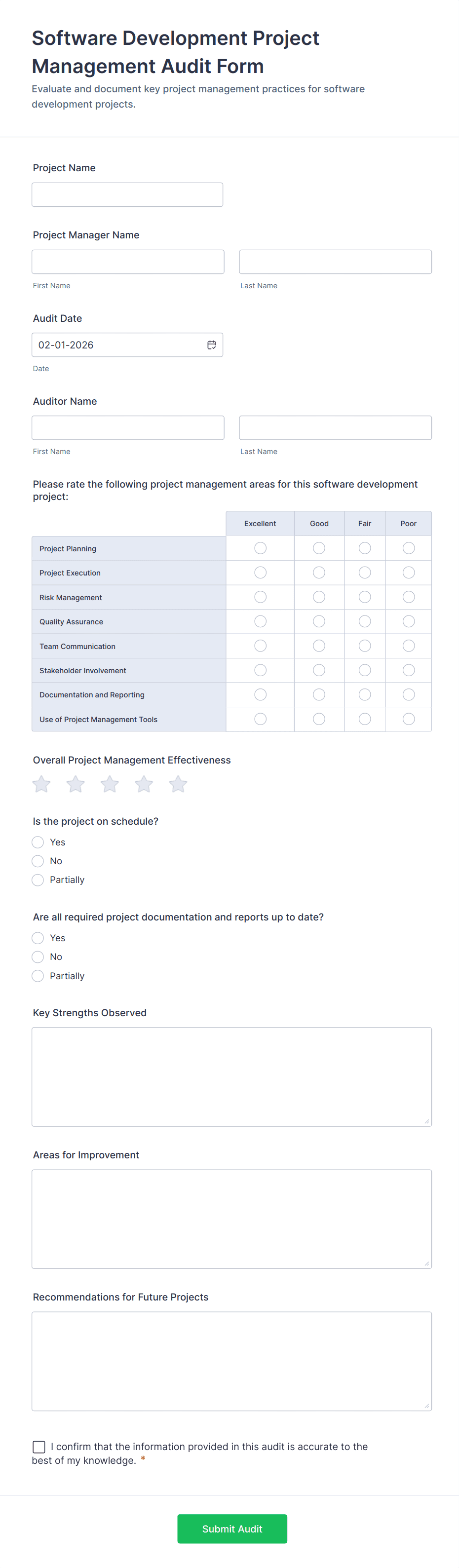
Task: Rate one star for overall effectiveness
Action: pyautogui.click(x=41, y=785)
